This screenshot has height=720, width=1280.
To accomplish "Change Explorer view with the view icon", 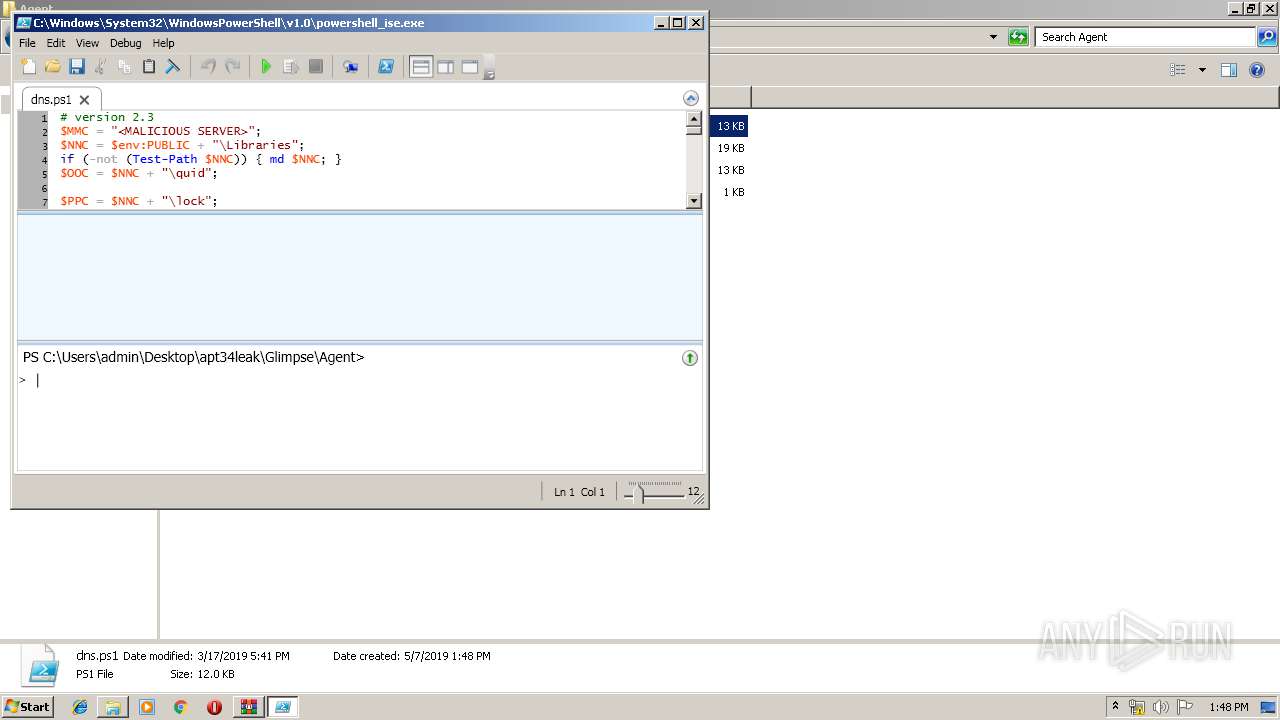I will 1178,70.
